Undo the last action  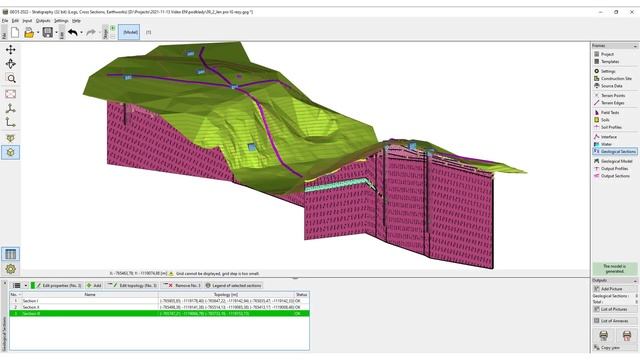point(73,32)
